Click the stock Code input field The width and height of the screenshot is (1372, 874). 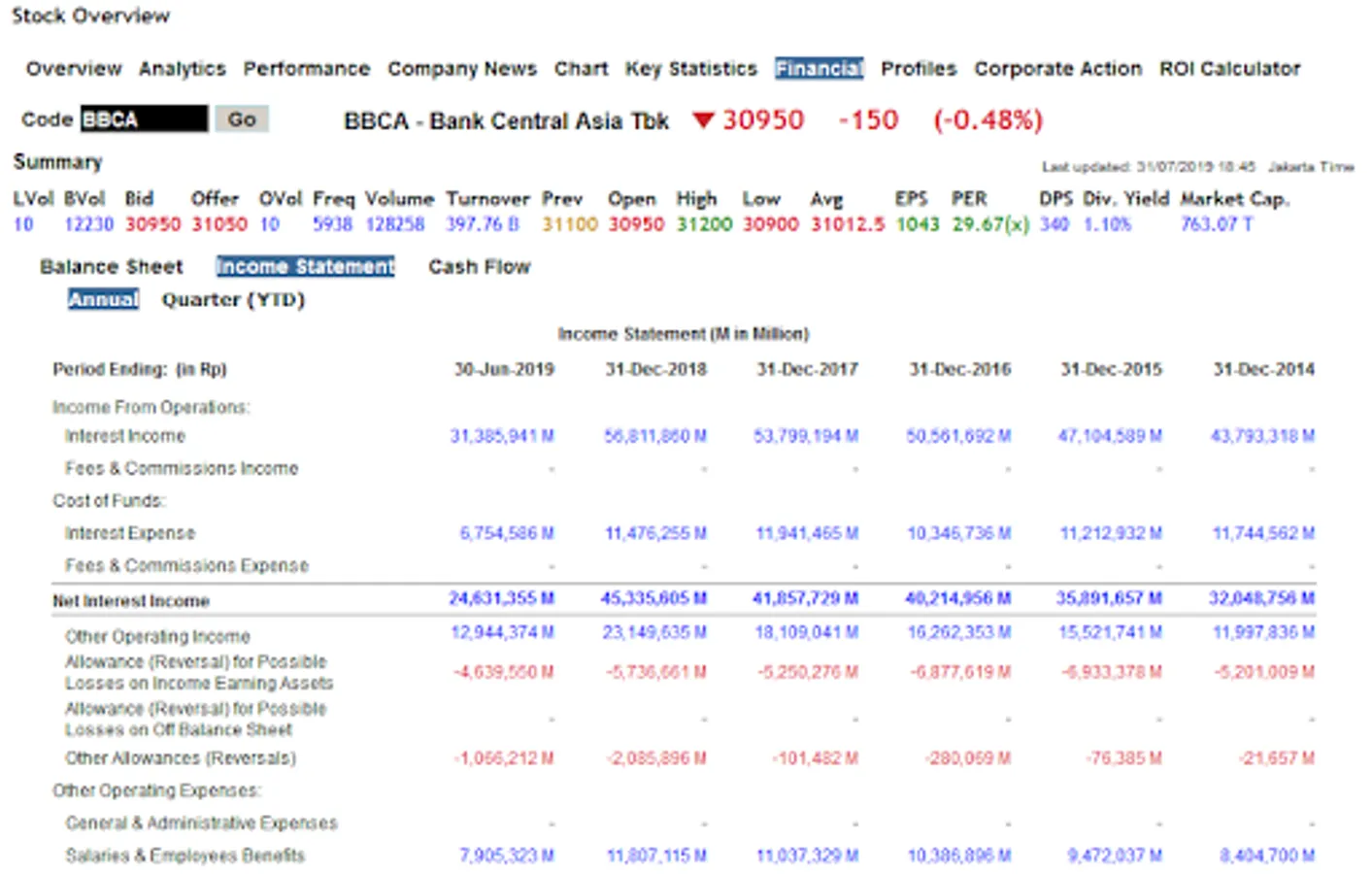[144, 119]
